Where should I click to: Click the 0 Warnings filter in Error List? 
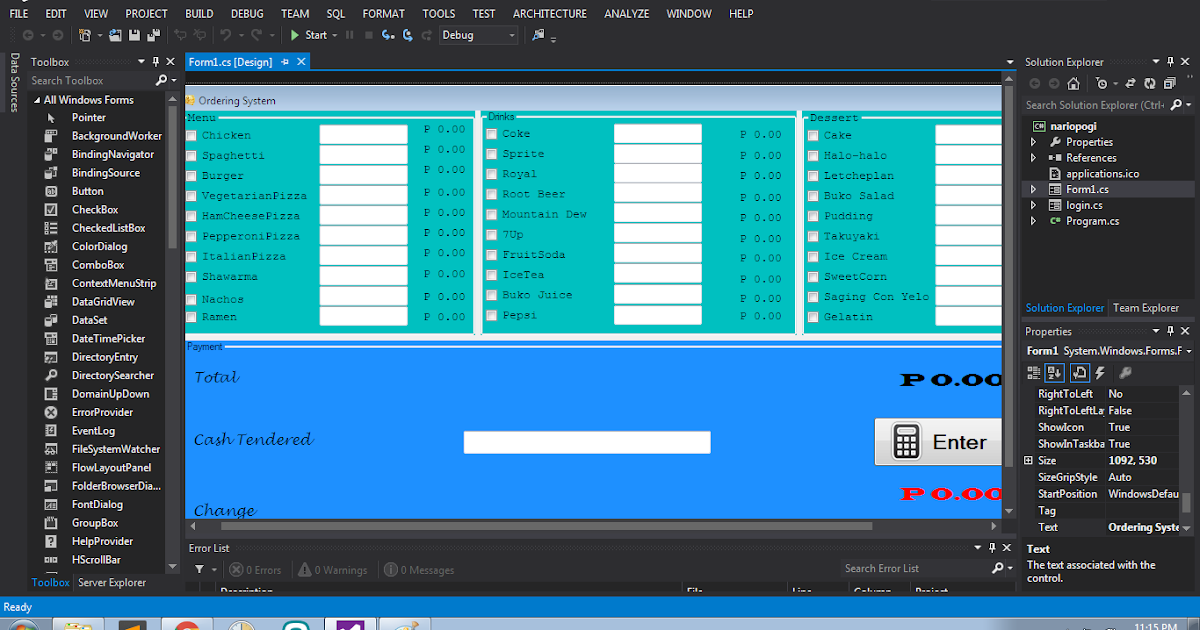333,568
